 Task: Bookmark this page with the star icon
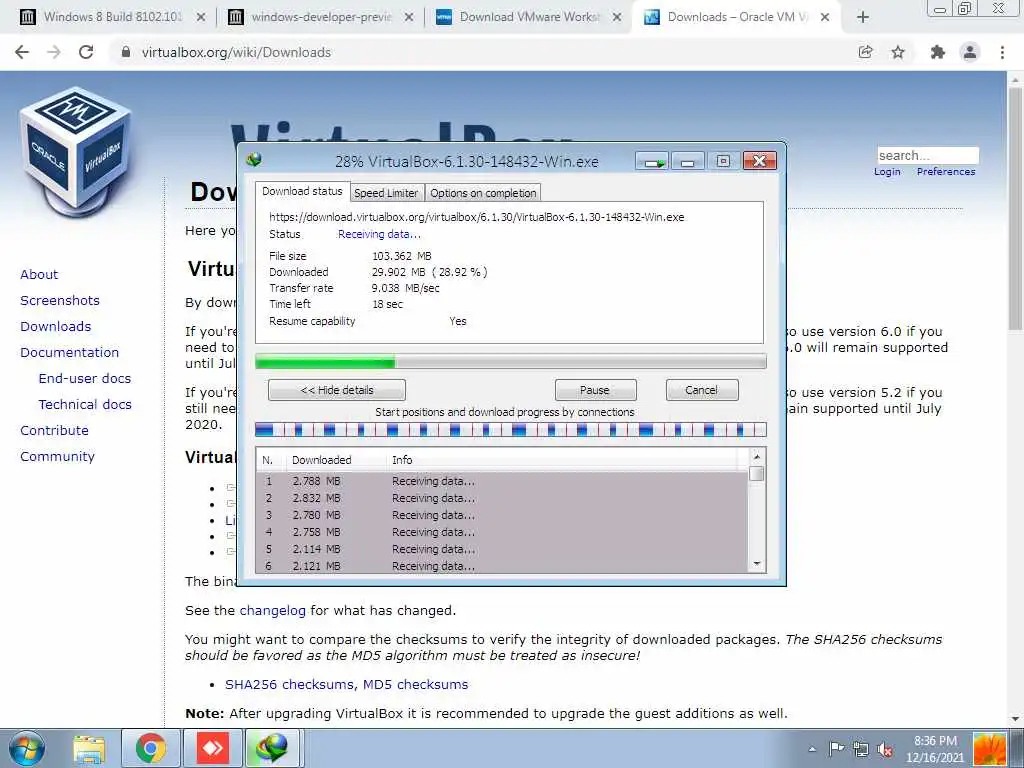(898, 52)
